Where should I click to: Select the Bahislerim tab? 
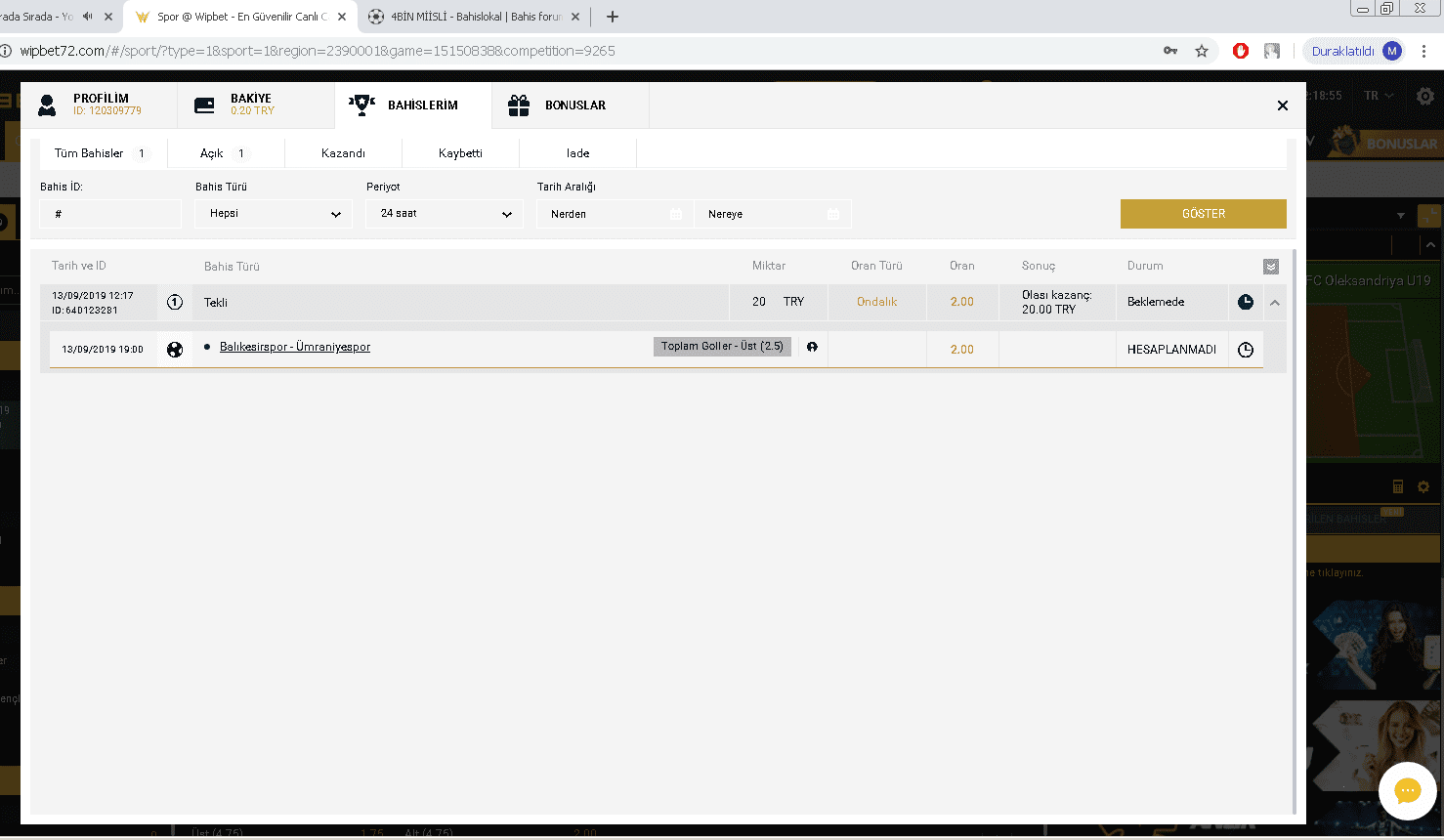(x=413, y=105)
